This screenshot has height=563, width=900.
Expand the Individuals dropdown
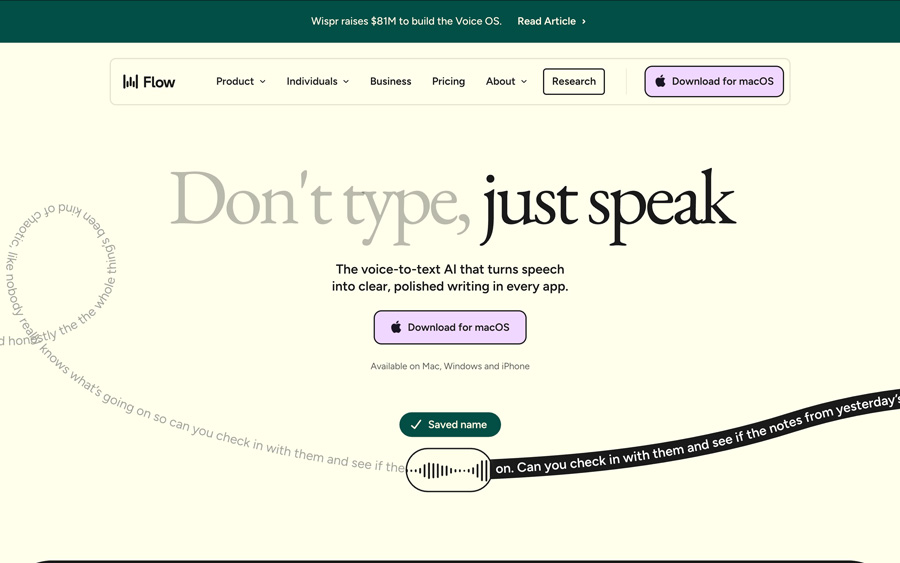(317, 81)
